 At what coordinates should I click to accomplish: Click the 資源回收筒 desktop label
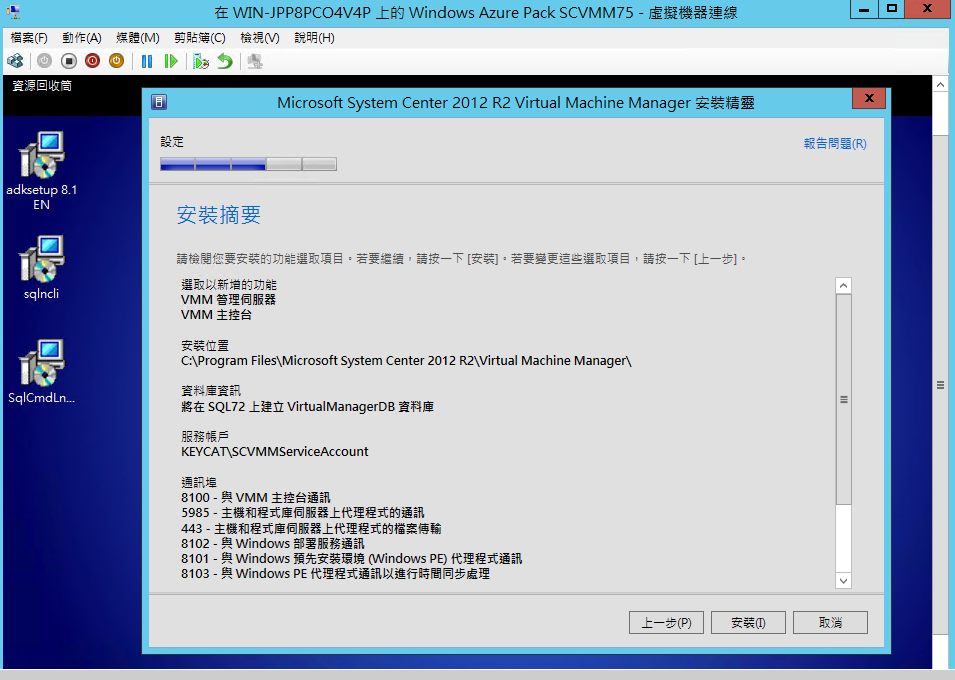pos(42,86)
